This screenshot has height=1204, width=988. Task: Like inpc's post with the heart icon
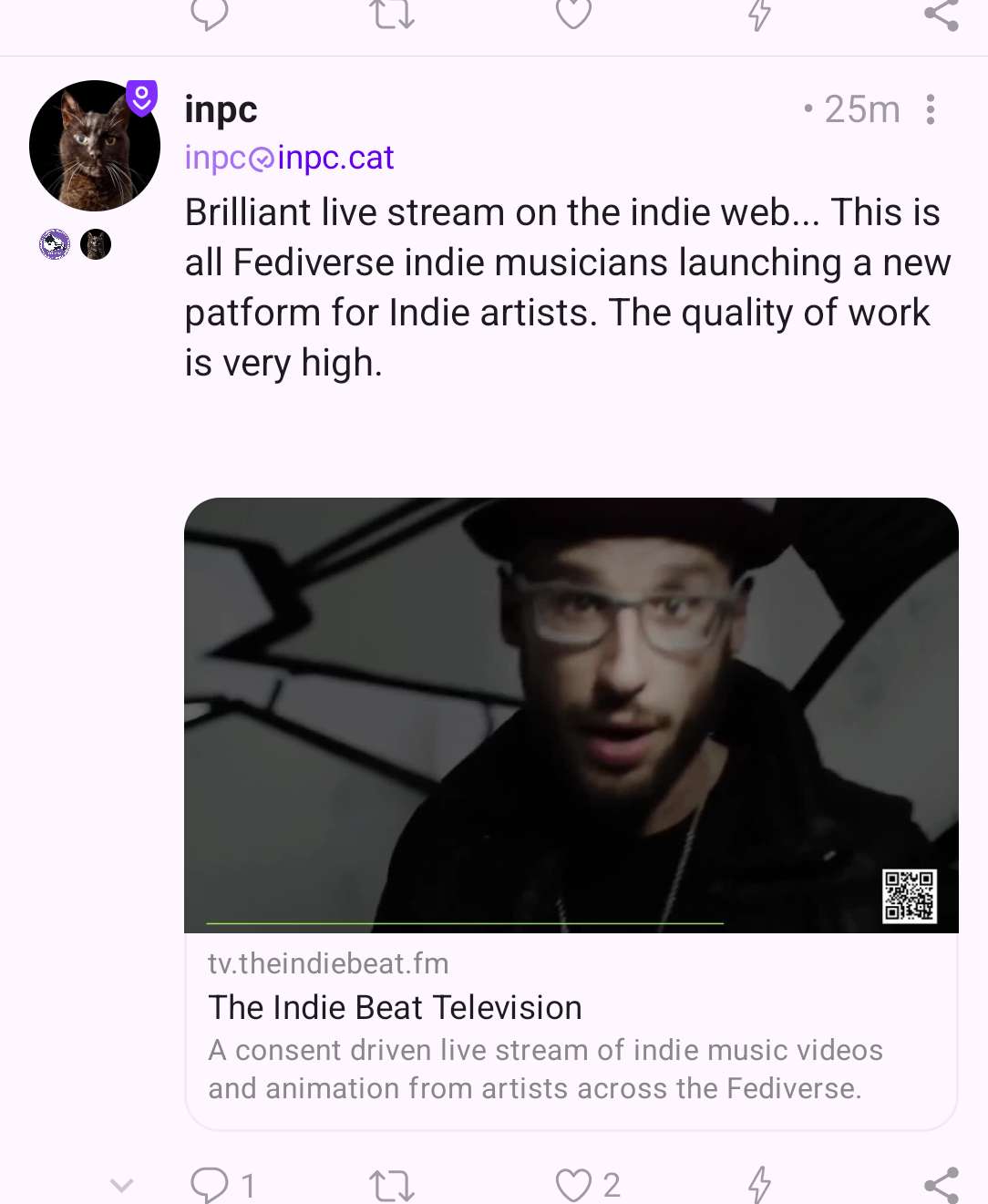point(574,1186)
